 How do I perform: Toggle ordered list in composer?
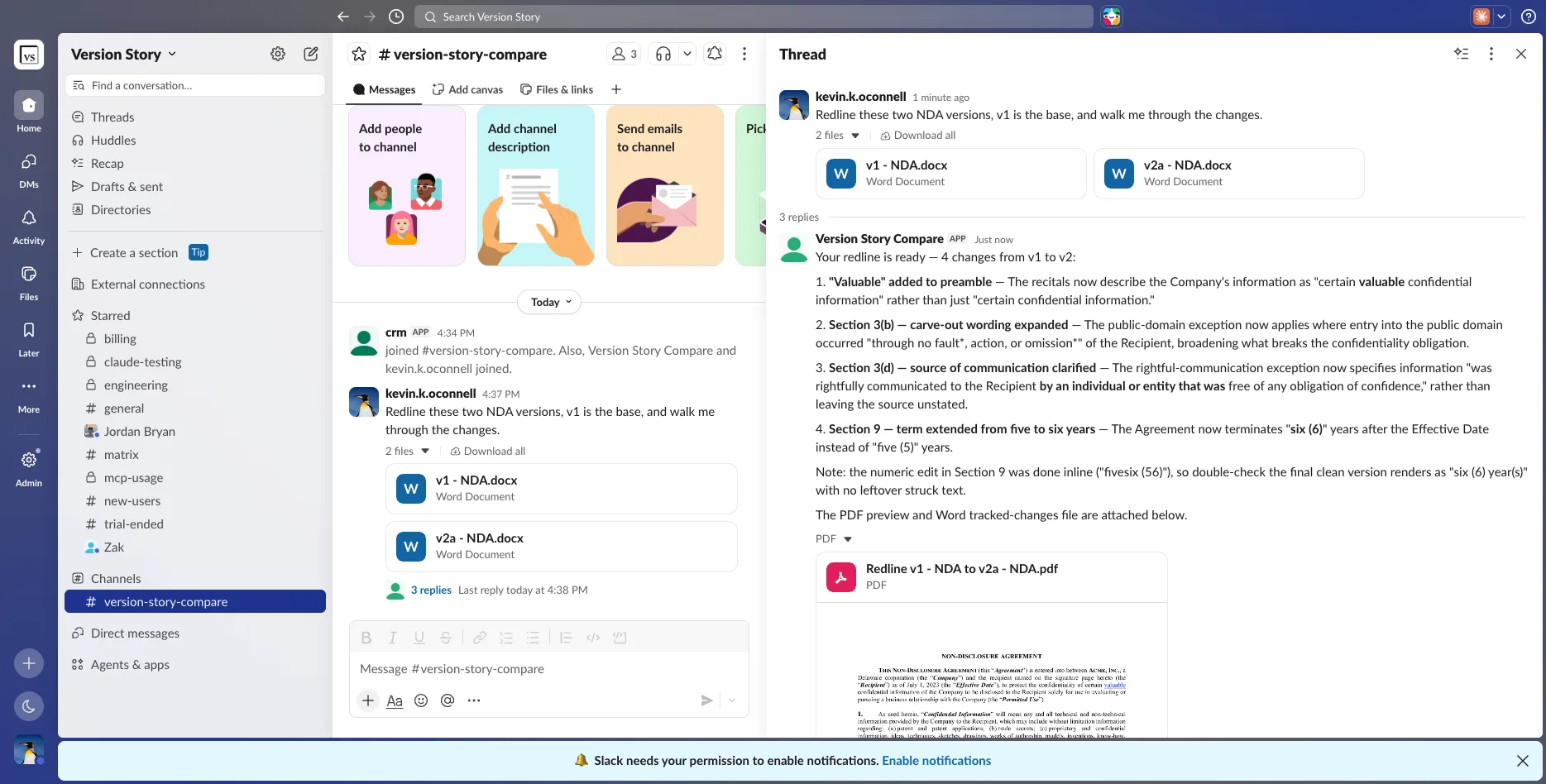point(506,638)
